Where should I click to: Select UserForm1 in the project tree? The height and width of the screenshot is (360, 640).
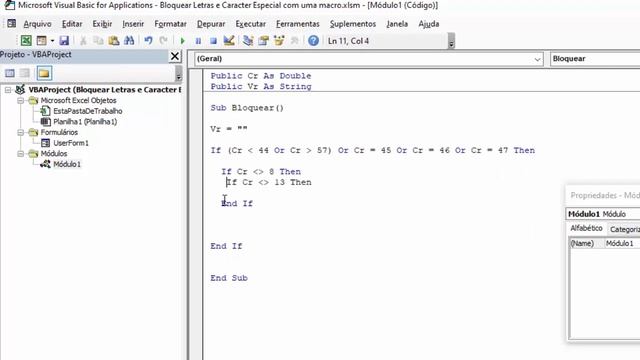71,143
